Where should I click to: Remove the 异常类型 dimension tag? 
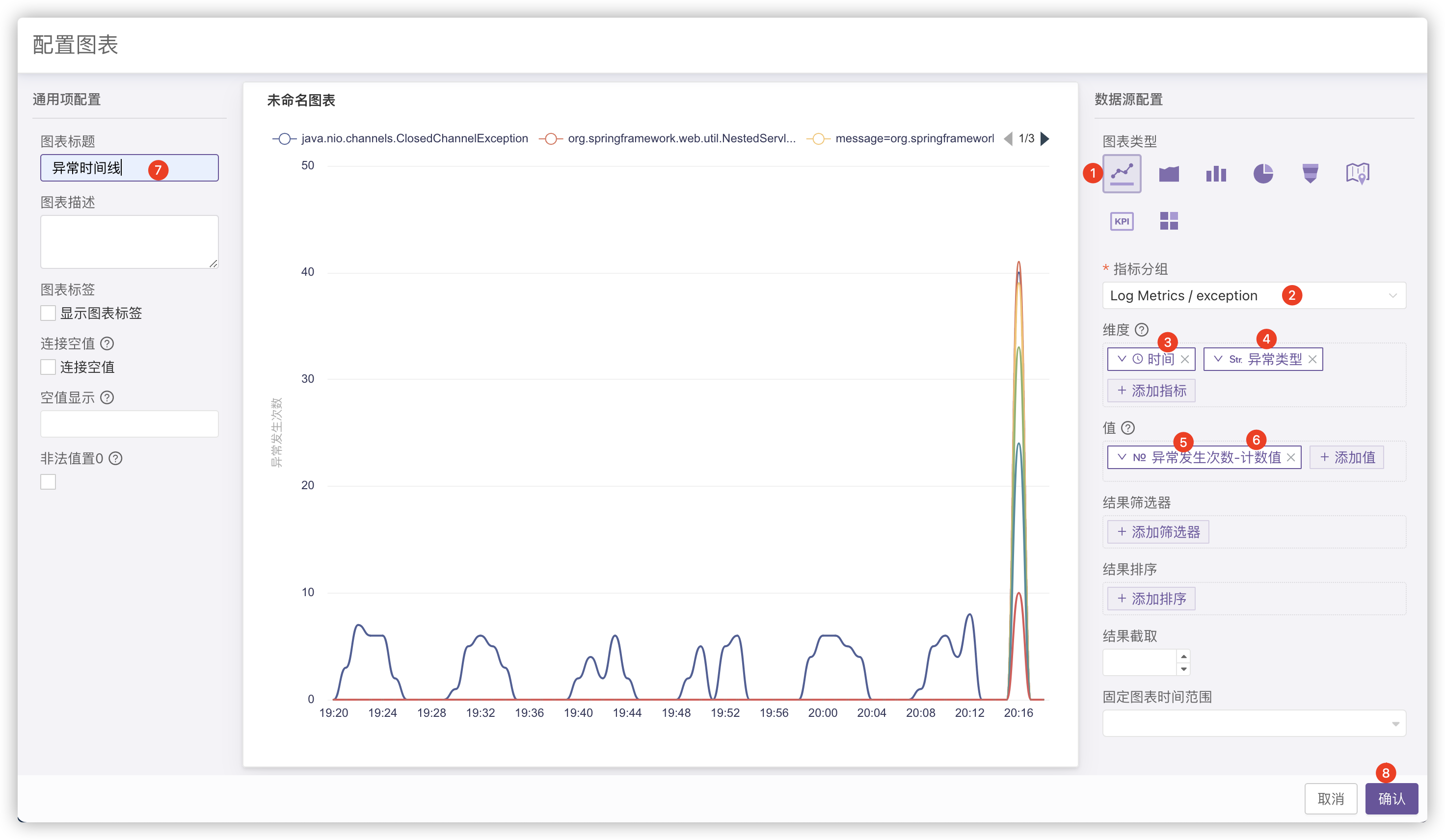(1312, 359)
